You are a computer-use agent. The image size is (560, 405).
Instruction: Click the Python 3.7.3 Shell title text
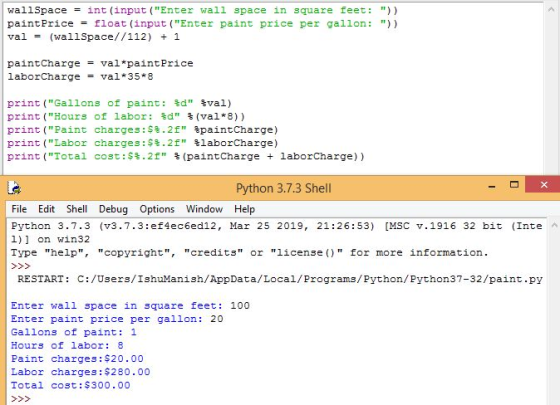point(284,188)
